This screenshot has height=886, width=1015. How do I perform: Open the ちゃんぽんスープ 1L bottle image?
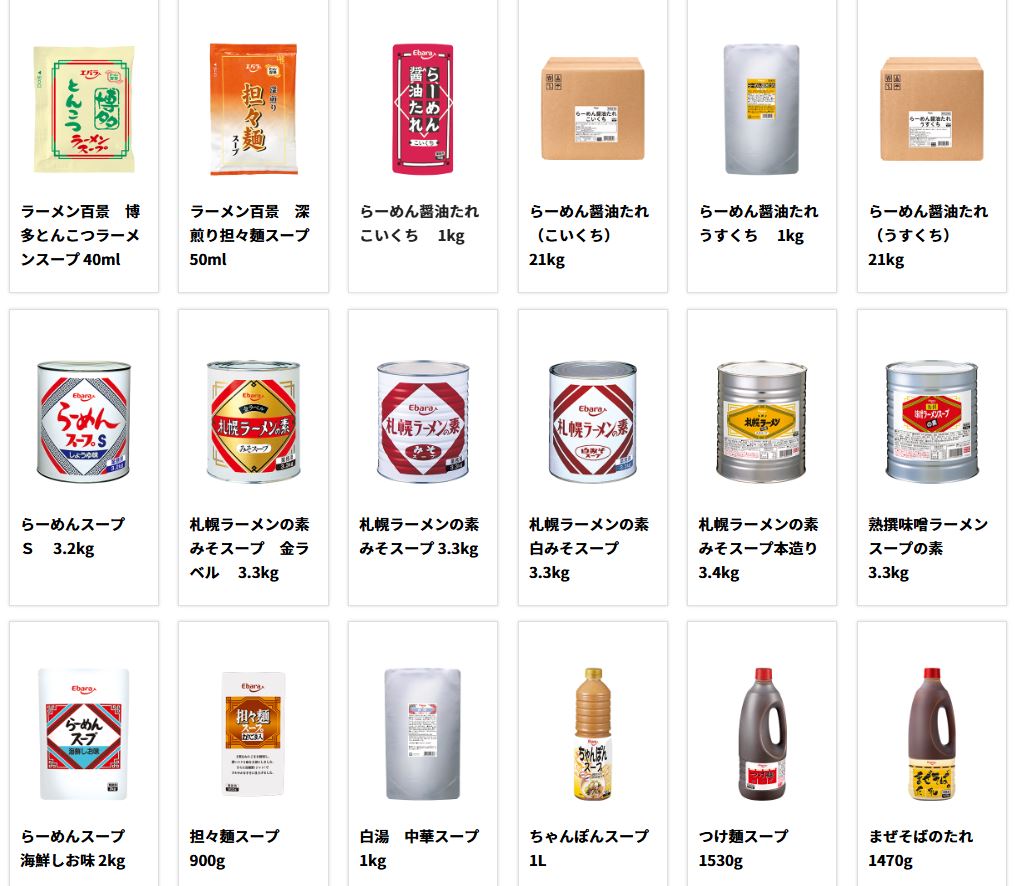[x=592, y=734]
